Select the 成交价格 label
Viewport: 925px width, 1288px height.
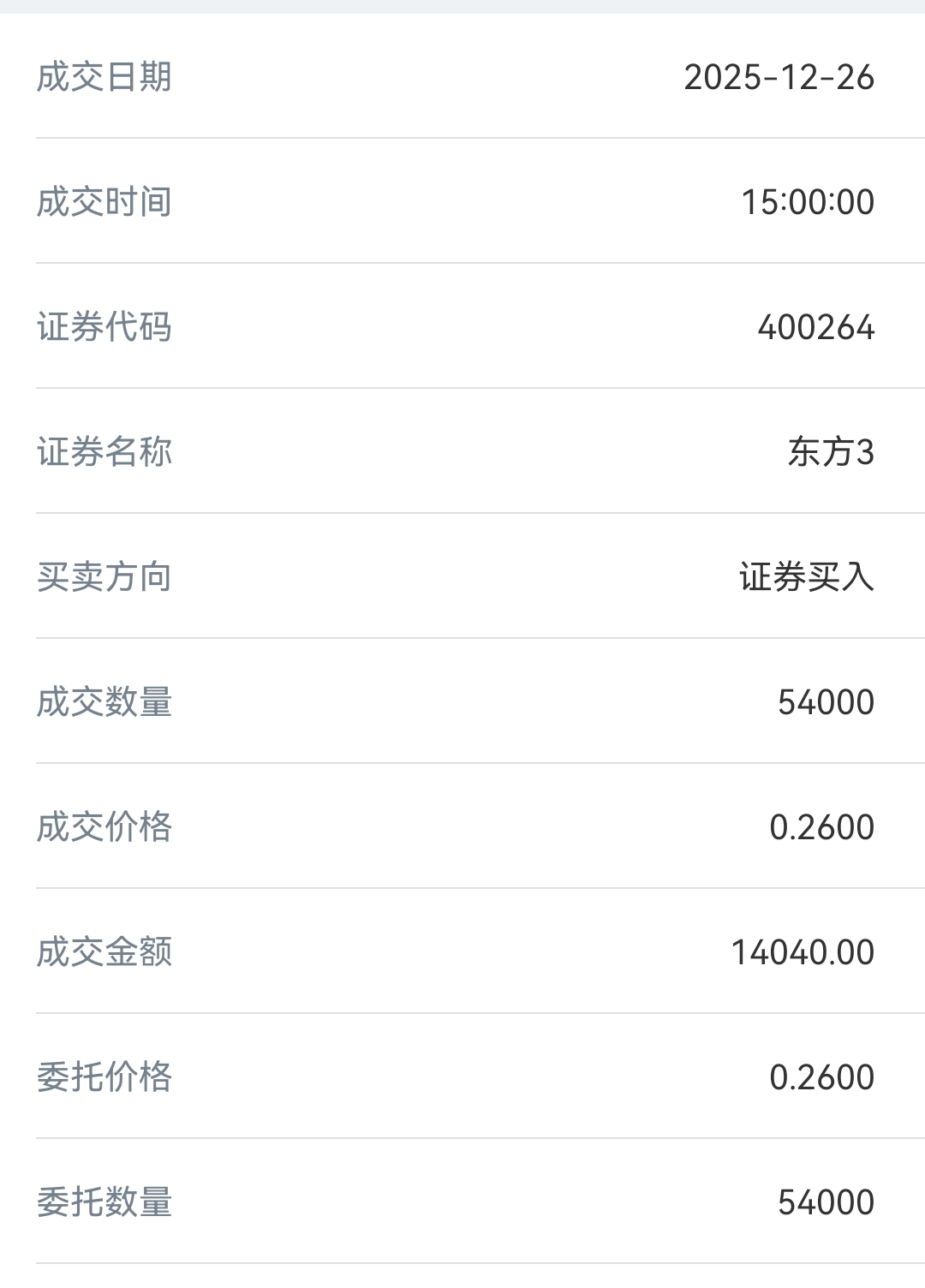[x=104, y=827]
